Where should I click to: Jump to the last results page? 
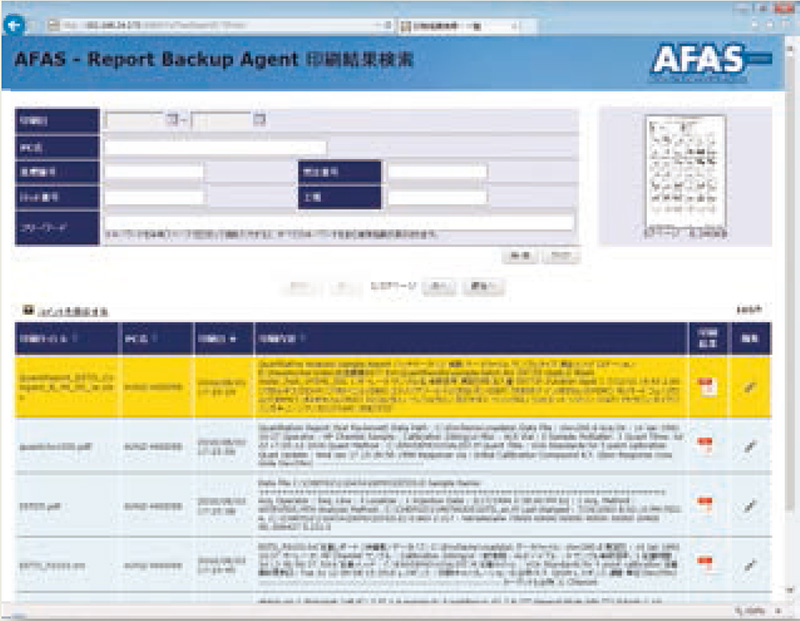[x=483, y=287]
